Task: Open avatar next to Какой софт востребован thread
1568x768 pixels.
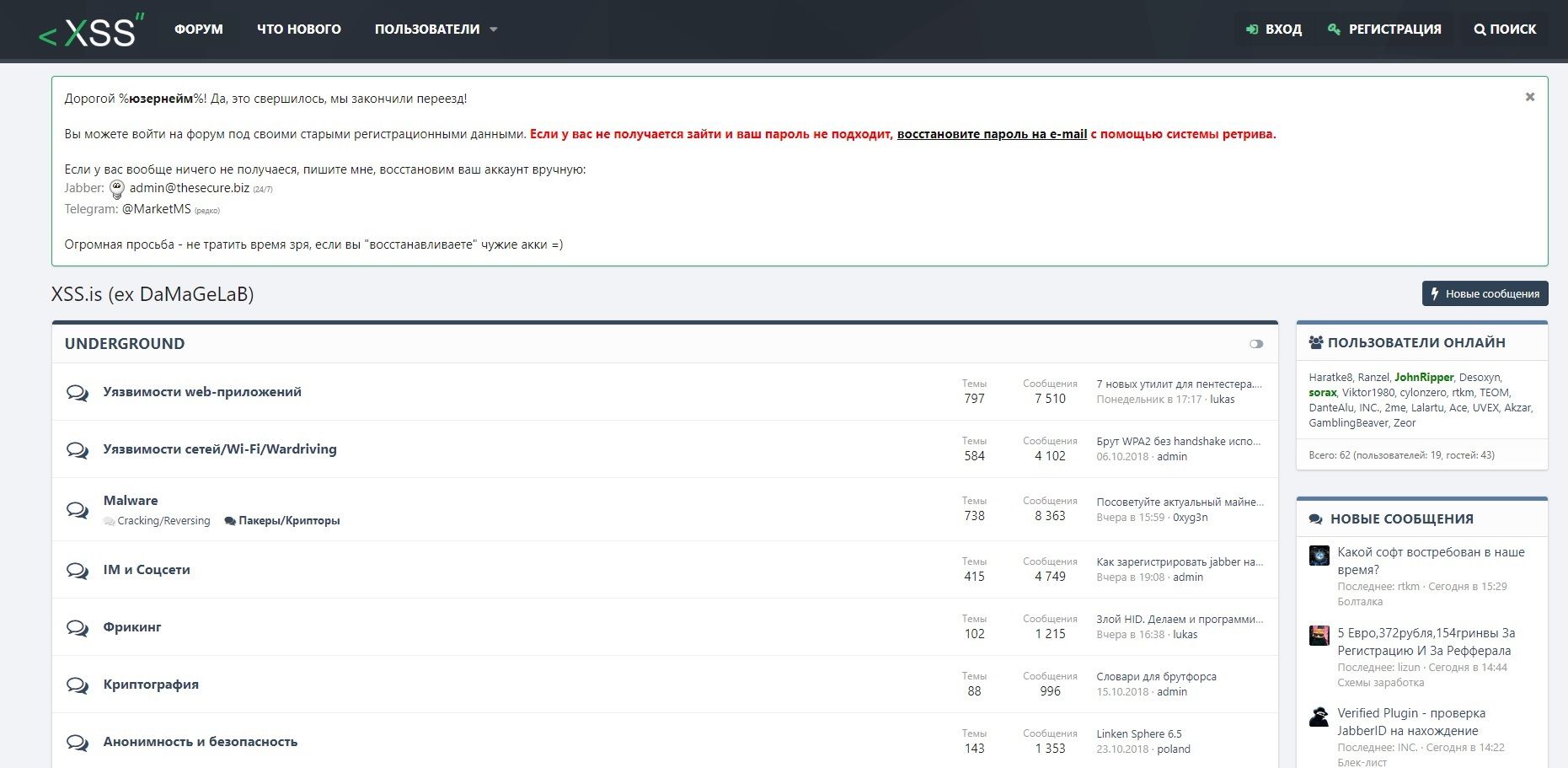Action: (1319, 556)
